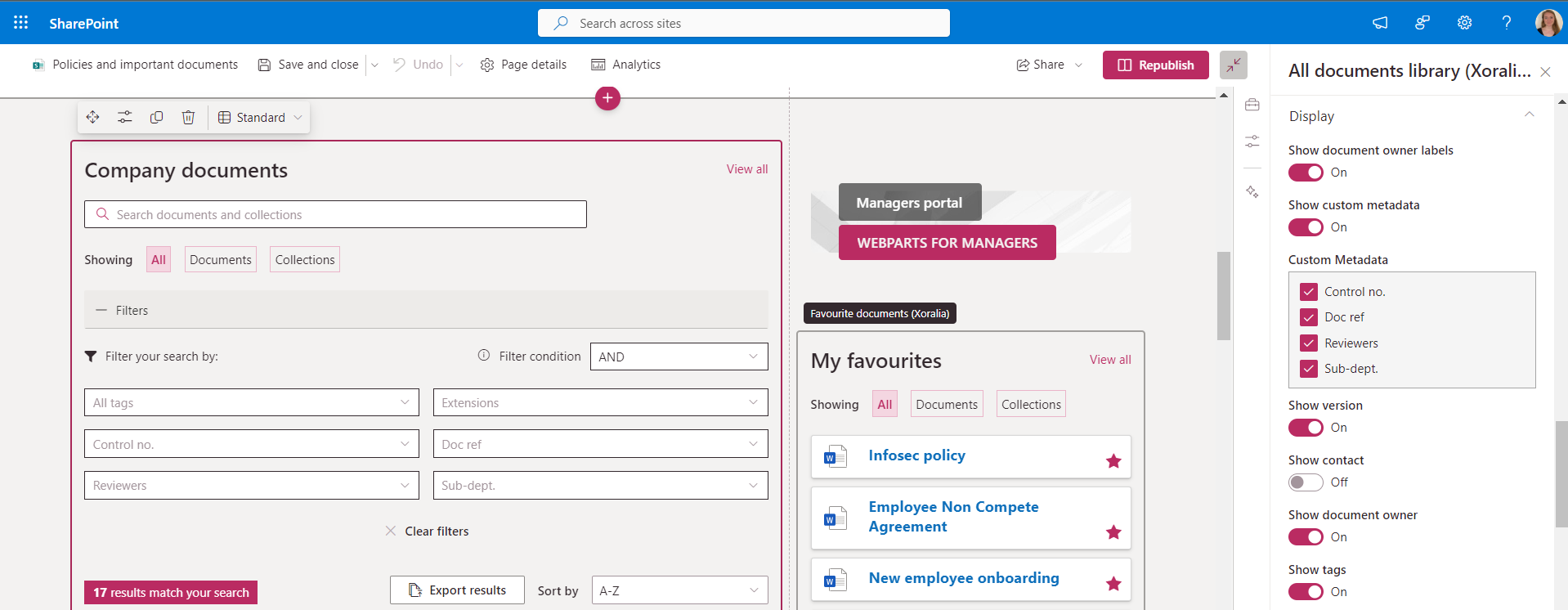The height and width of the screenshot is (610, 1568).
Task: Click the star on New employee onboarding
Action: coord(1113,584)
